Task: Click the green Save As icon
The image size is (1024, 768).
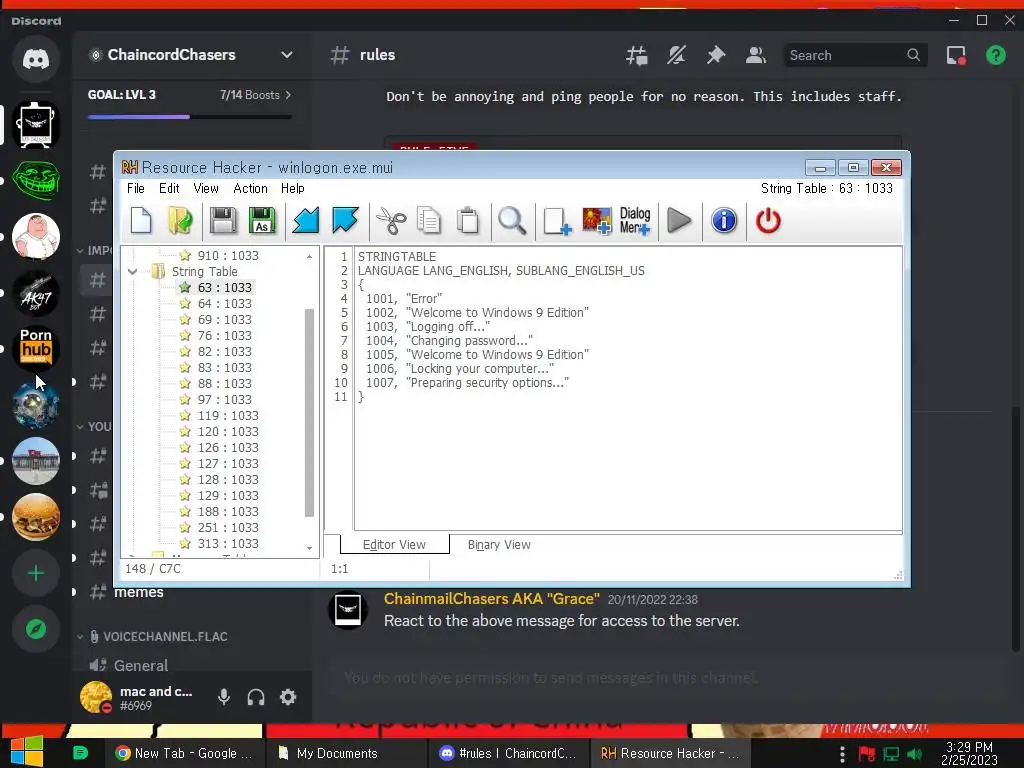Action: point(262,221)
